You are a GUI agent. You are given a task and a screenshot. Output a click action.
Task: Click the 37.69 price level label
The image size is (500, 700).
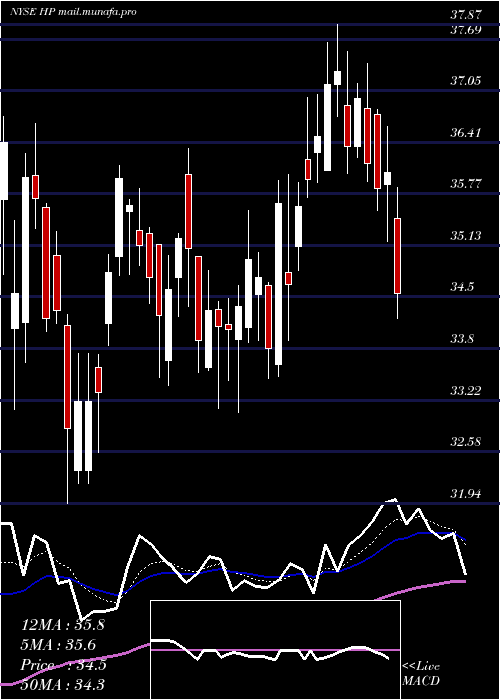tap(466, 30)
